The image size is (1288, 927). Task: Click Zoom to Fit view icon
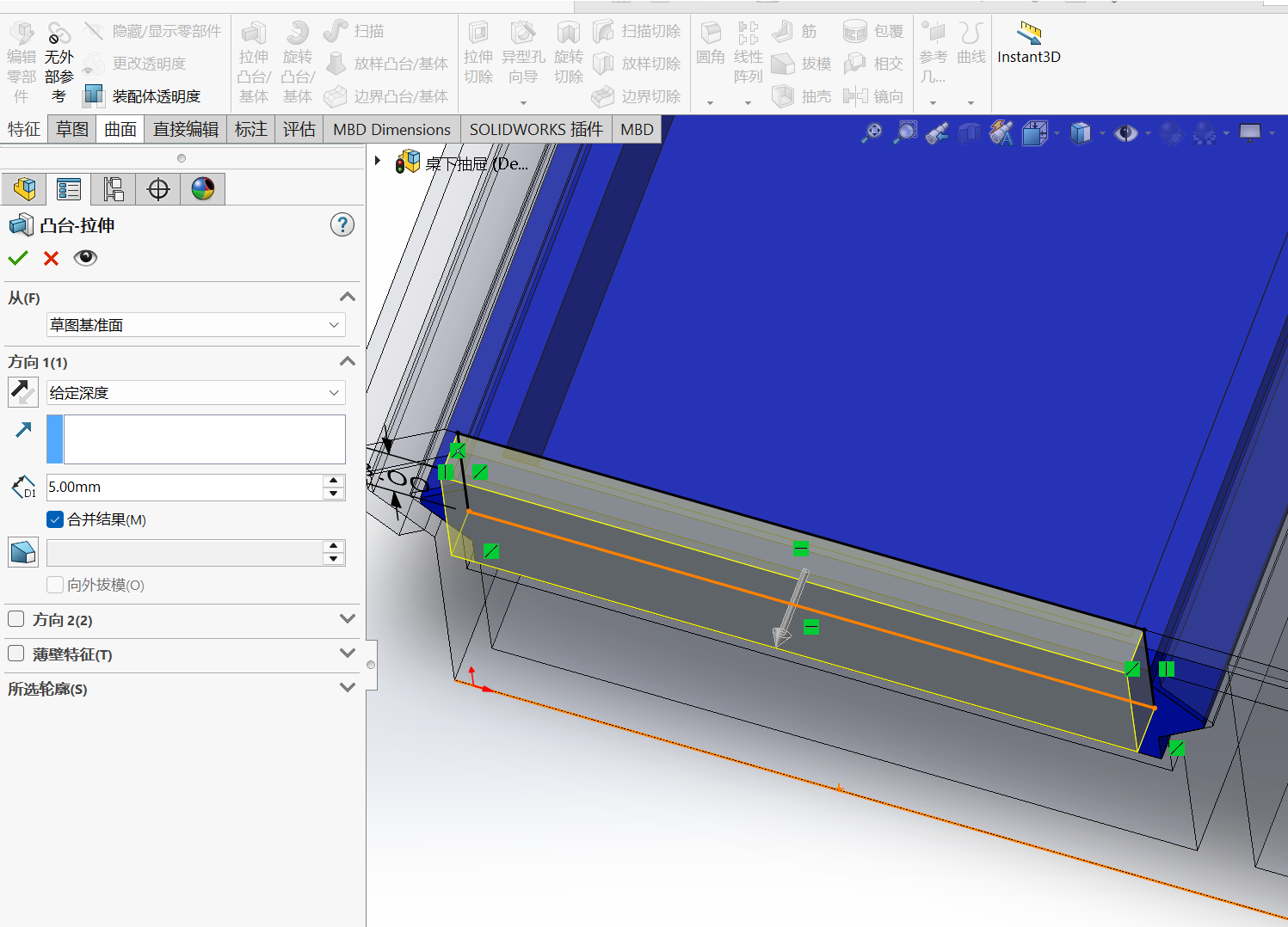(872, 132)
